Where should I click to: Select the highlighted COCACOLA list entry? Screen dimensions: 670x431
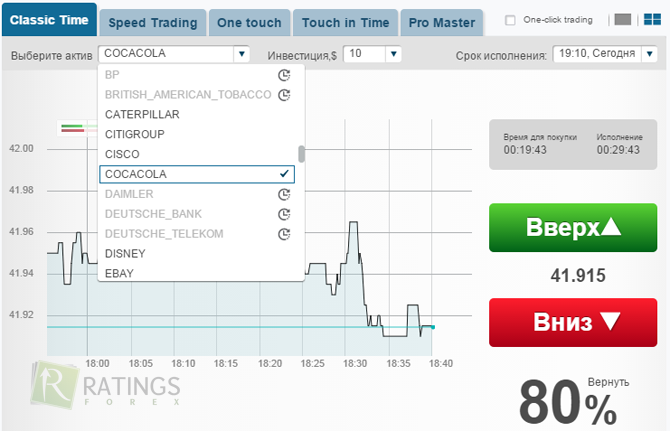[x=197, y=174]
